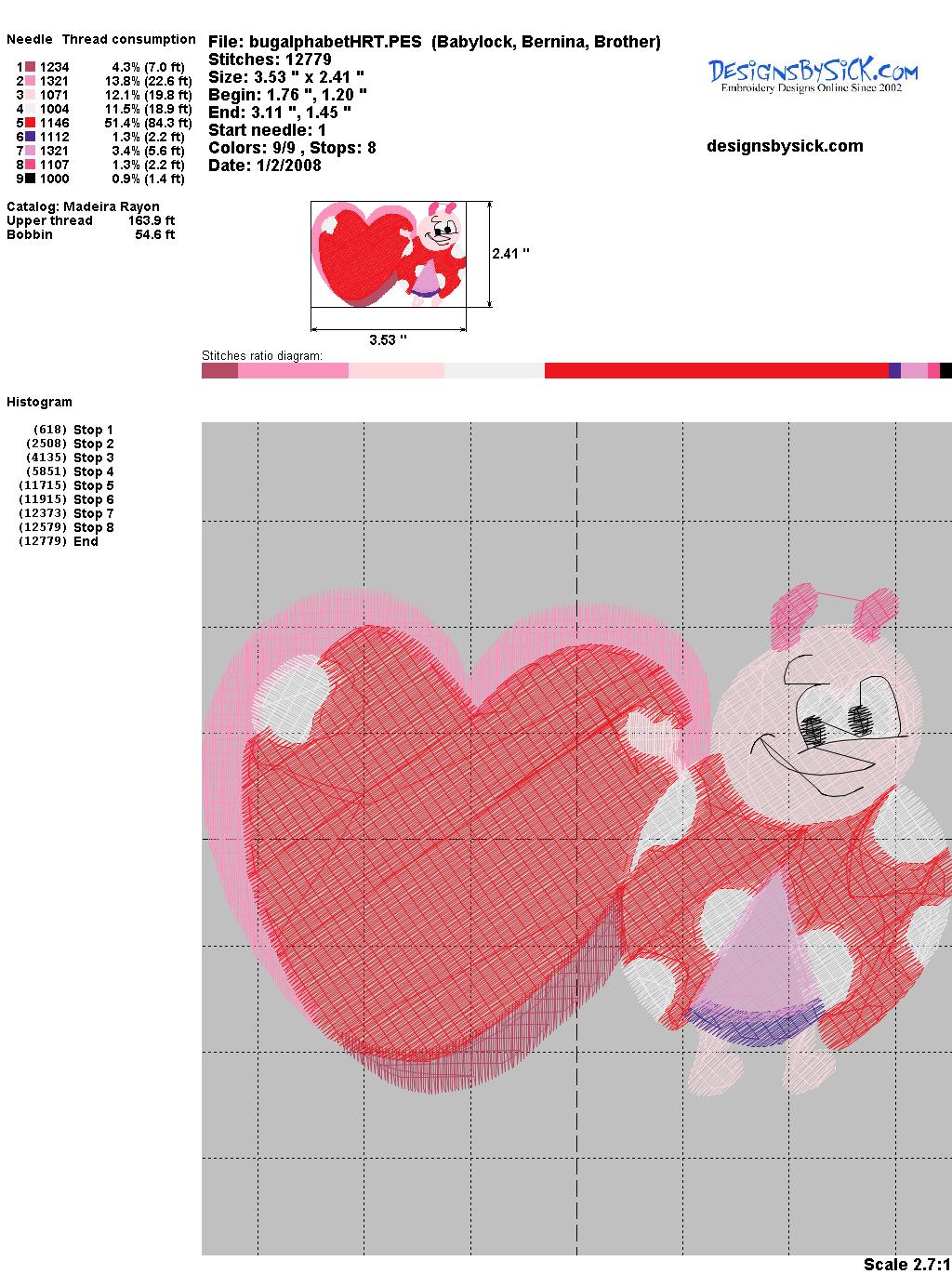Image resolution: width=952 pixels, height=1274 pixels.
Task: Click Stop 8 in the histogram
Action: coord(93,527)
